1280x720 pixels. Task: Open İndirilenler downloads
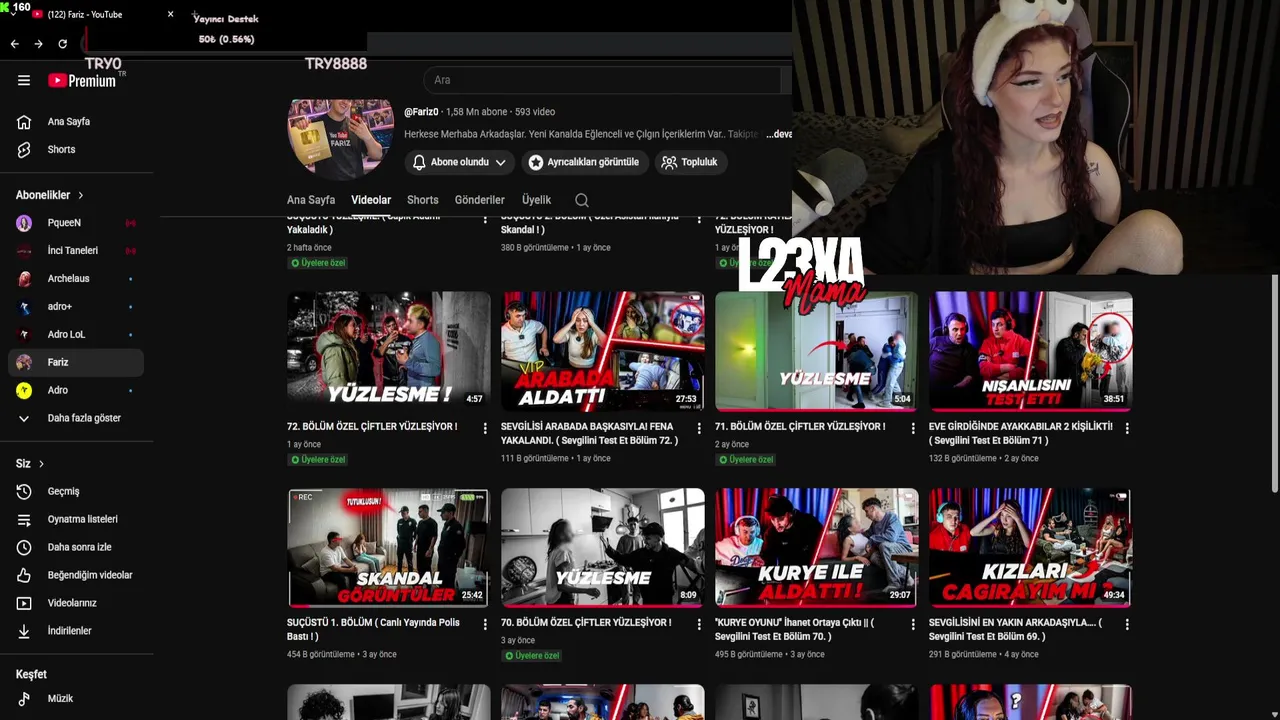click(x=76, y=632)
